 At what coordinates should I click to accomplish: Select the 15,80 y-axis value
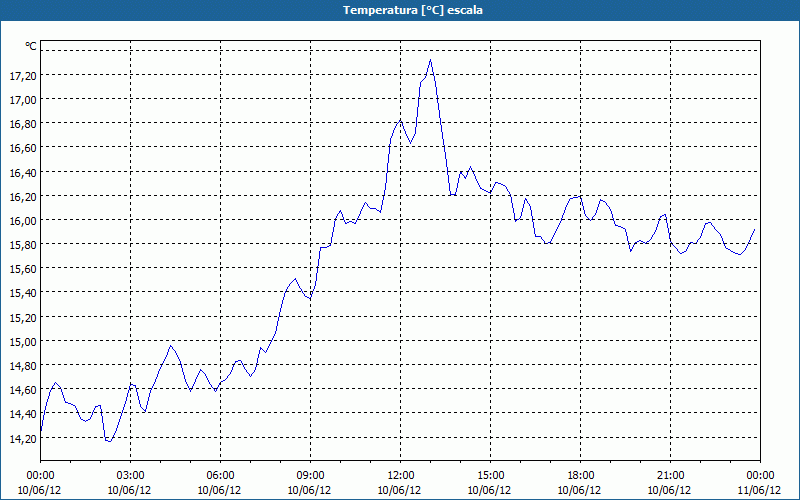point(23,245)
